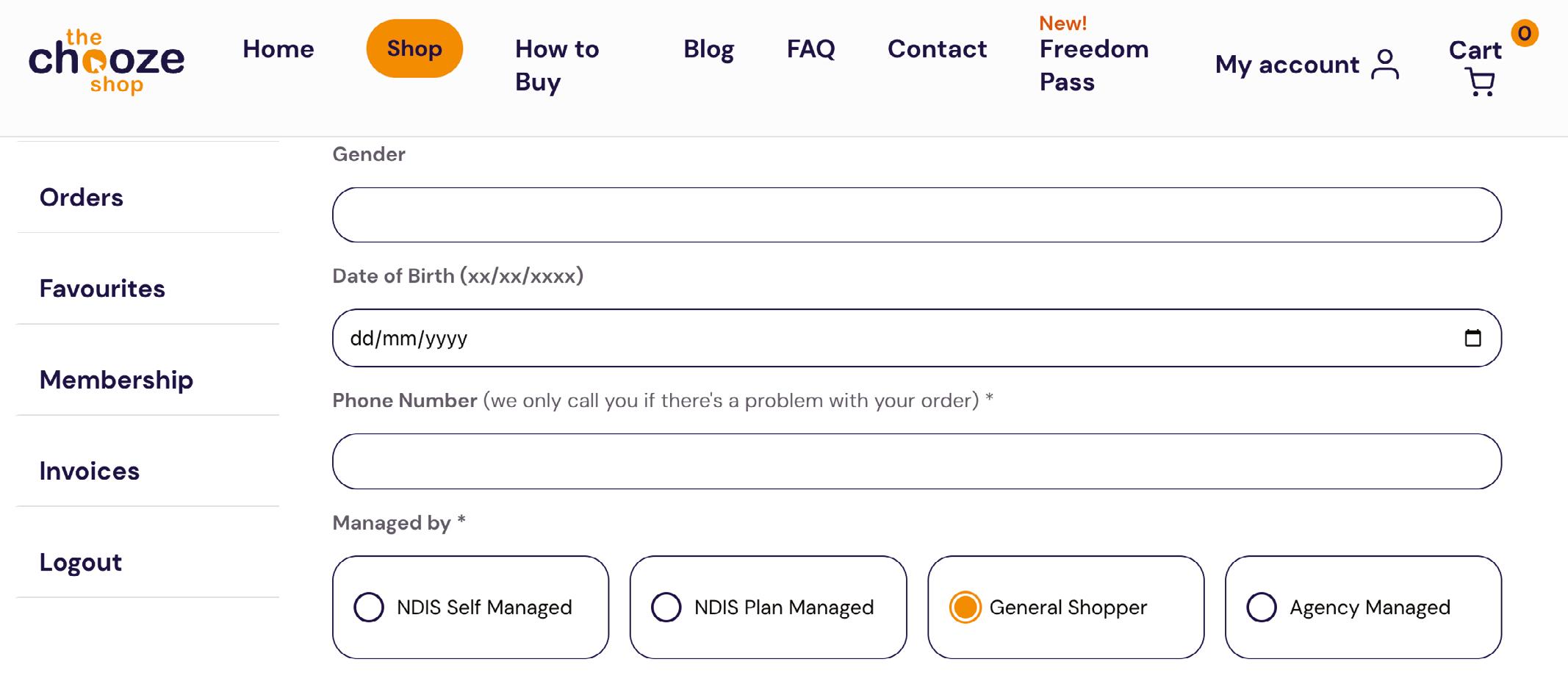The image size is (1568, 681).
Task: Open the Shop navigation tab
Action: point(414,48)
